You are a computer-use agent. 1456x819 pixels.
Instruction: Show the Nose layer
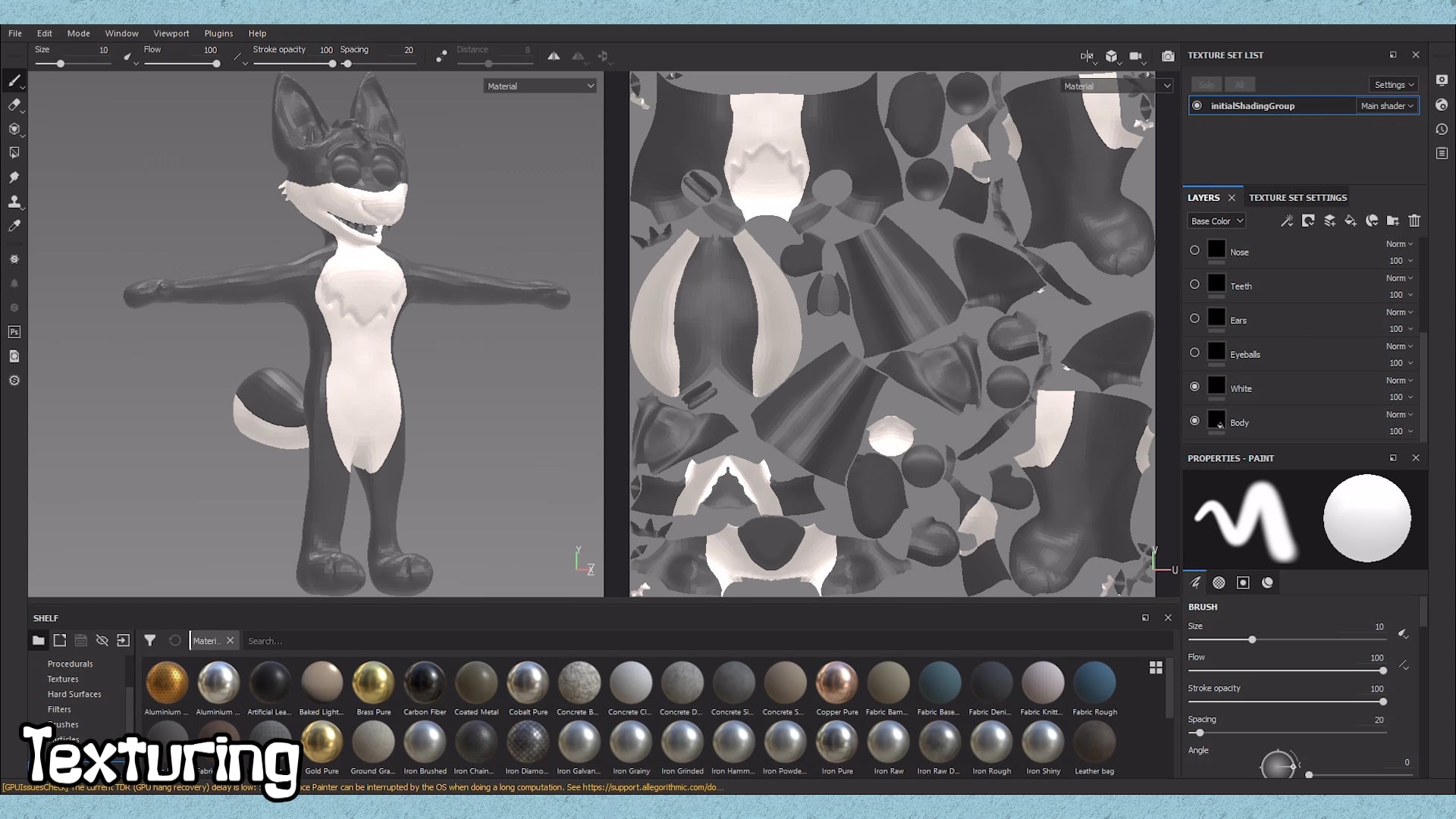[1194, 250]
